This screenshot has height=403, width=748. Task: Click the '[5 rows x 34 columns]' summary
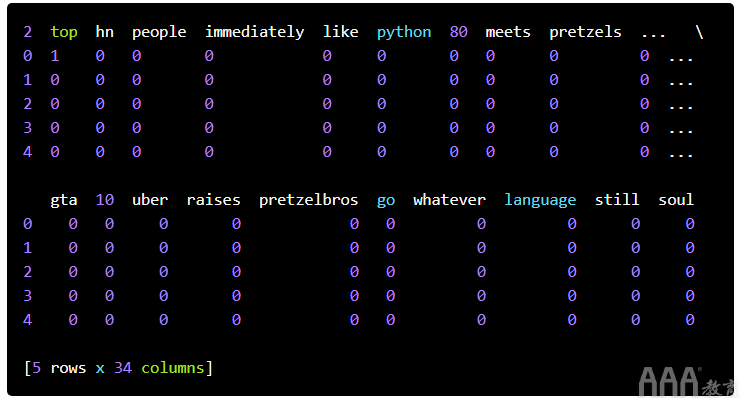tap(118, 368)
